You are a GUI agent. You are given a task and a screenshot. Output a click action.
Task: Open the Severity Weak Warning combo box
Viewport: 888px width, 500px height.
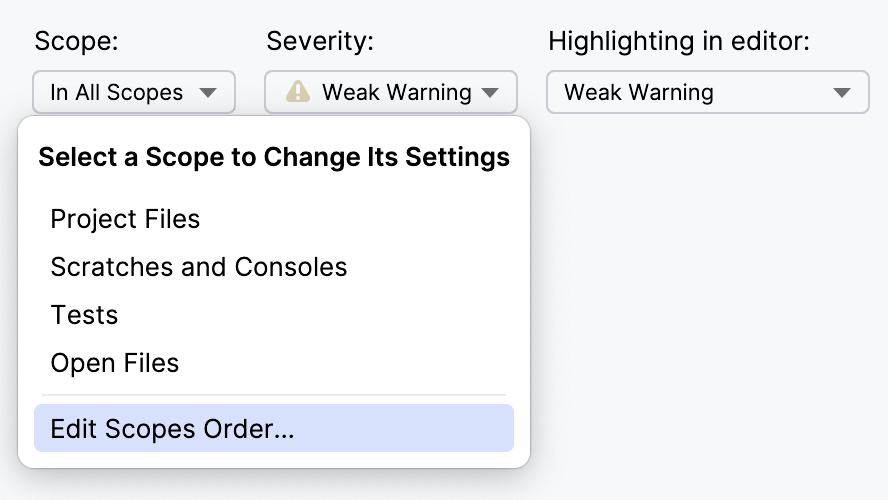(x=391, y=92)
